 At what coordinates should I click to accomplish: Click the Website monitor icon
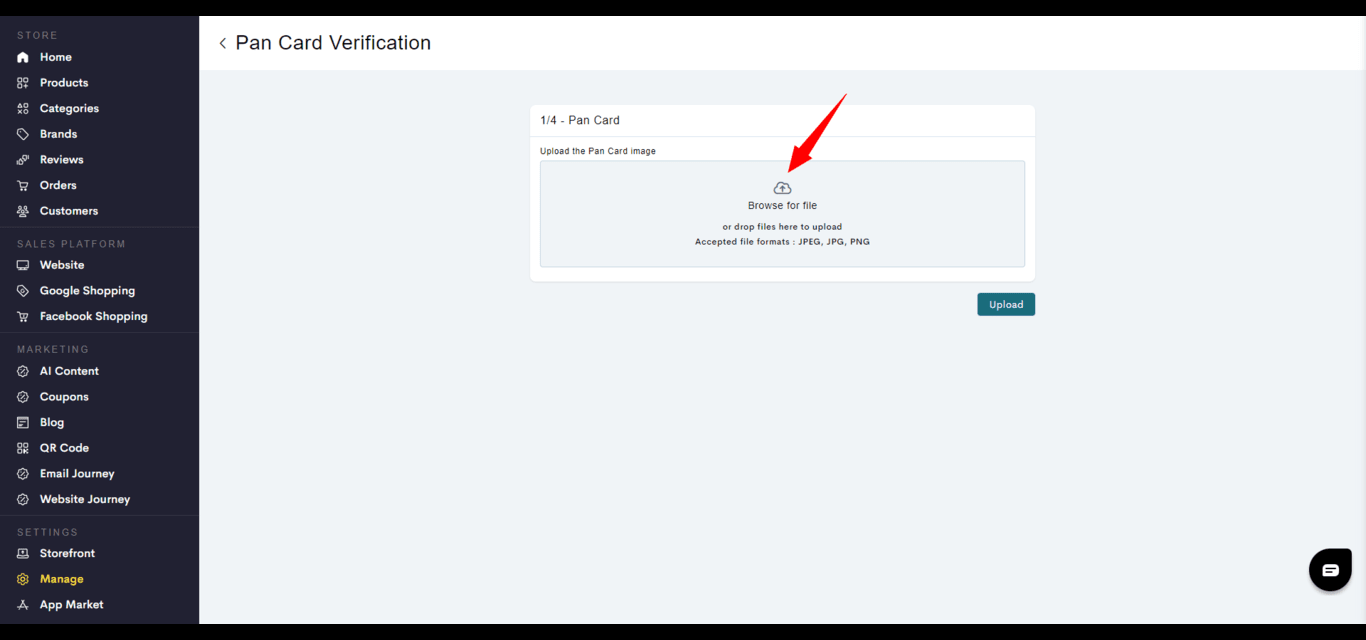pyautogui.click(x=23, y=265)
